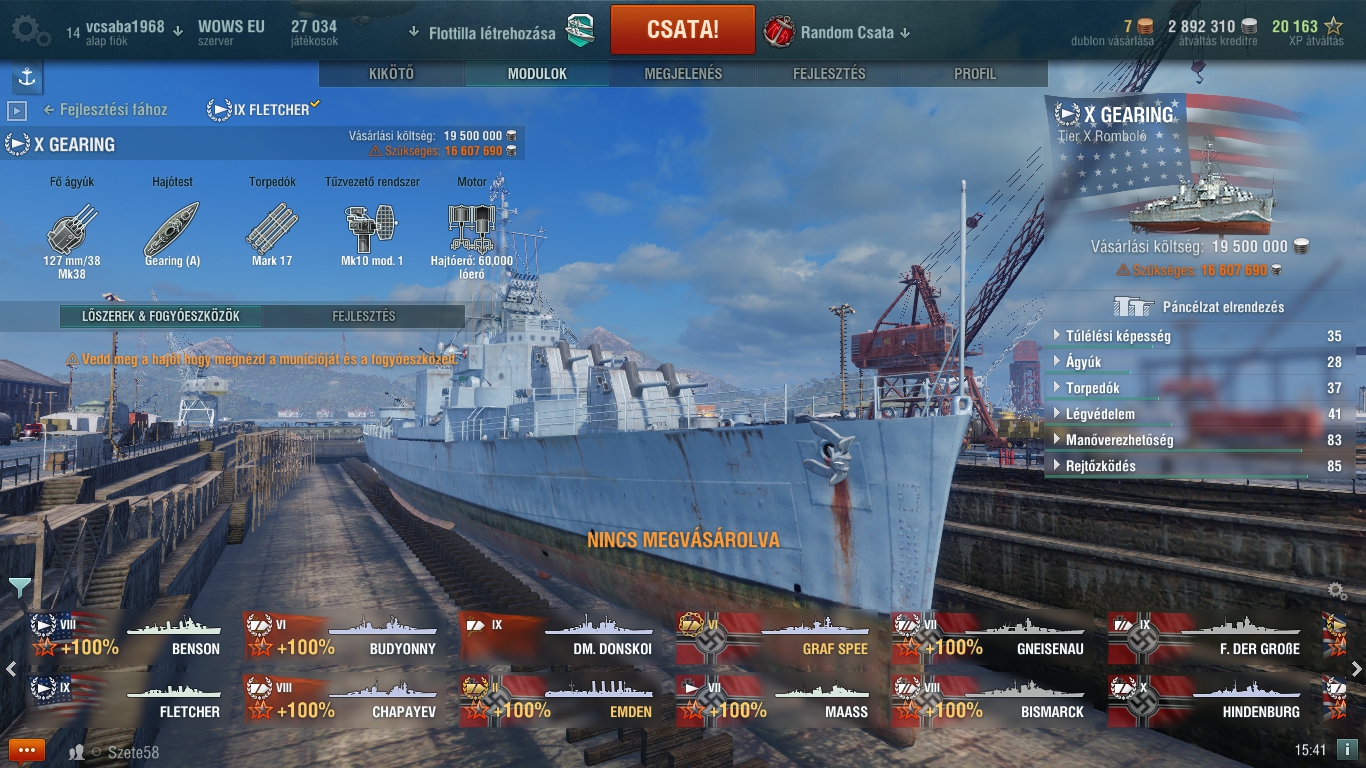The image size is (1366, 768).
Task: Click the anchor port icon
Action: click(x=27, y=77)
